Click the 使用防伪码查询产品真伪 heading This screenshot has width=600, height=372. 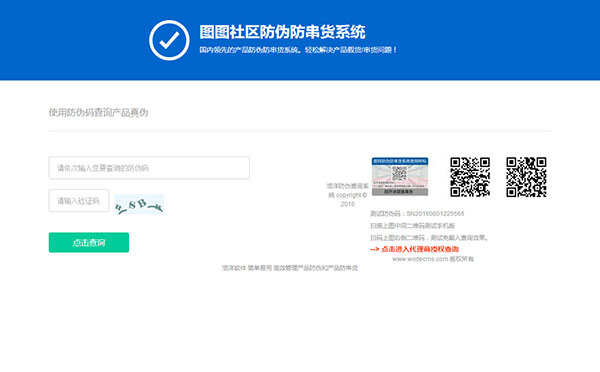98,113
